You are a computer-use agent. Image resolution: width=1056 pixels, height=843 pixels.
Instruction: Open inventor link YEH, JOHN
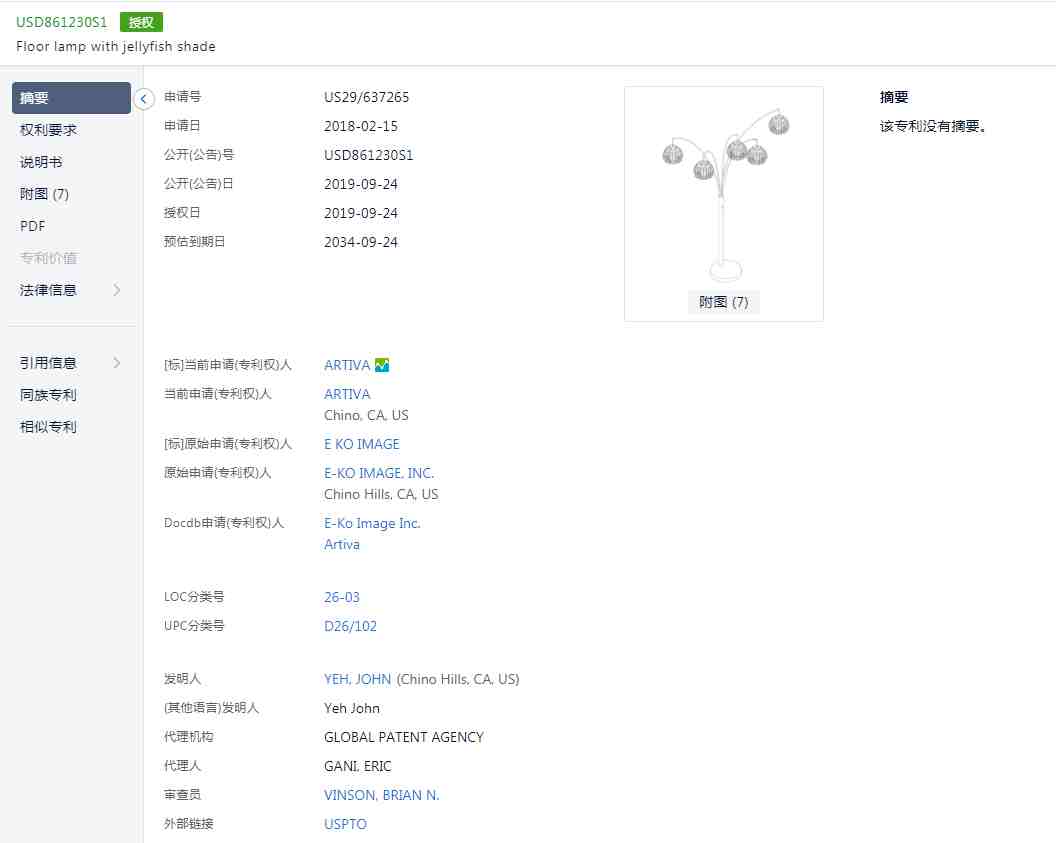pos(358,679)
